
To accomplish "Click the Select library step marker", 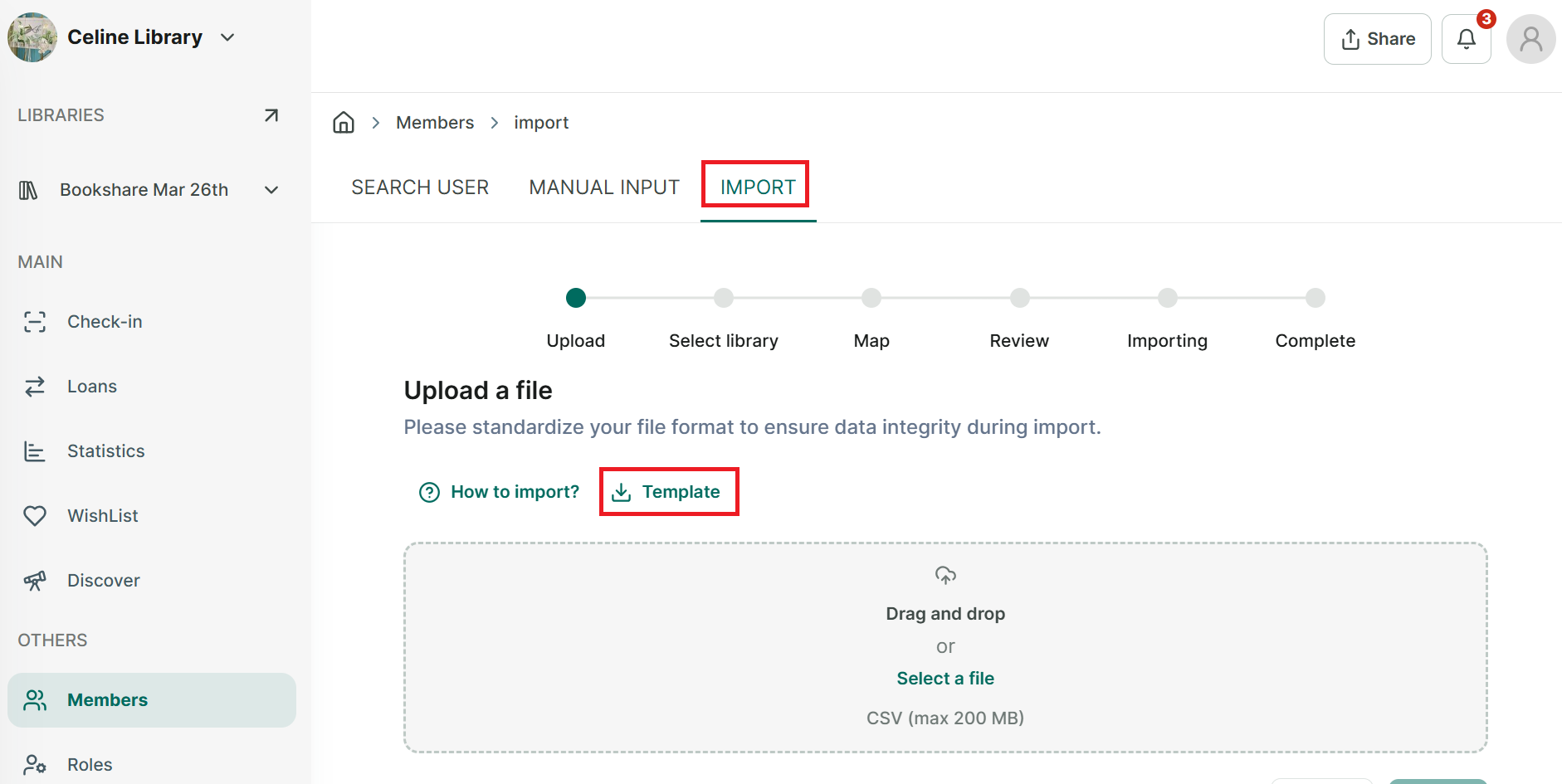I will click(x=724, y=298).
